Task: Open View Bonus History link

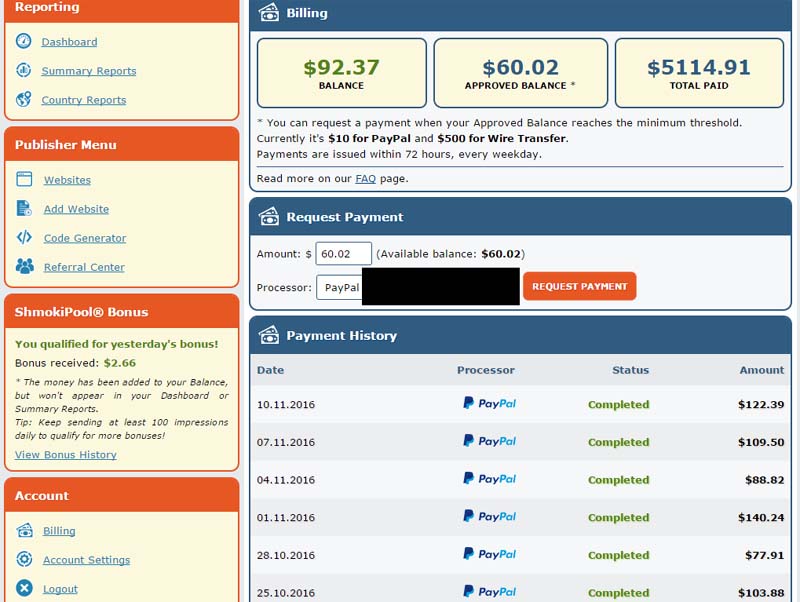Action: (66, 455)
